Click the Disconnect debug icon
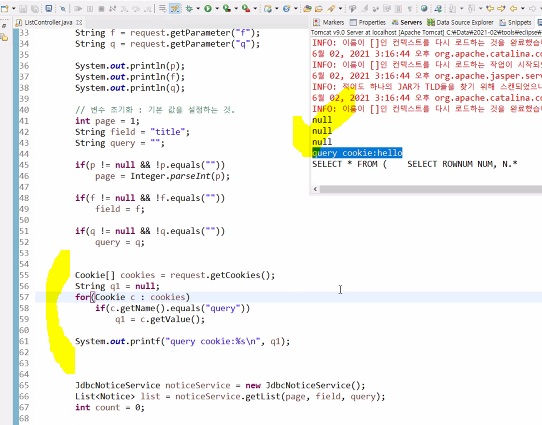The height and width of the screenshot is (425, 542). click(x=113, y=9)
